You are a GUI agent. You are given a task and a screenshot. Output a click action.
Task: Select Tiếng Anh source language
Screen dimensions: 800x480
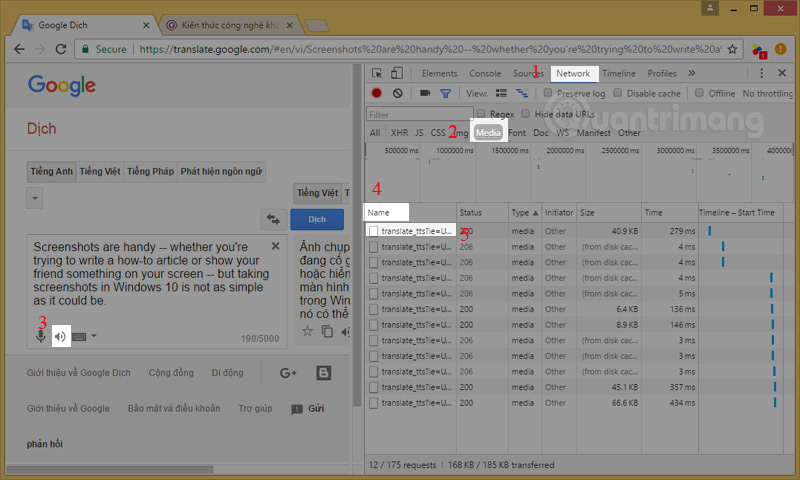[x=52, y=171]
